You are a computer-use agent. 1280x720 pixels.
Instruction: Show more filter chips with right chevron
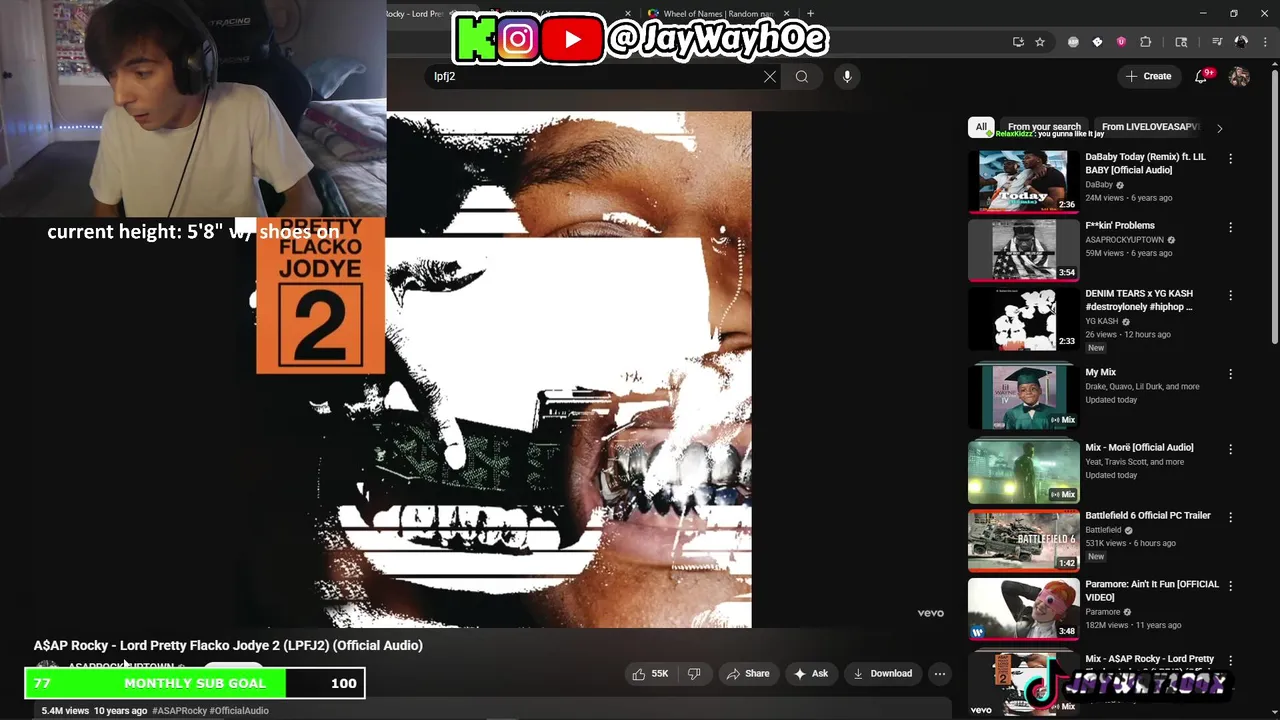pos(1219,128)
